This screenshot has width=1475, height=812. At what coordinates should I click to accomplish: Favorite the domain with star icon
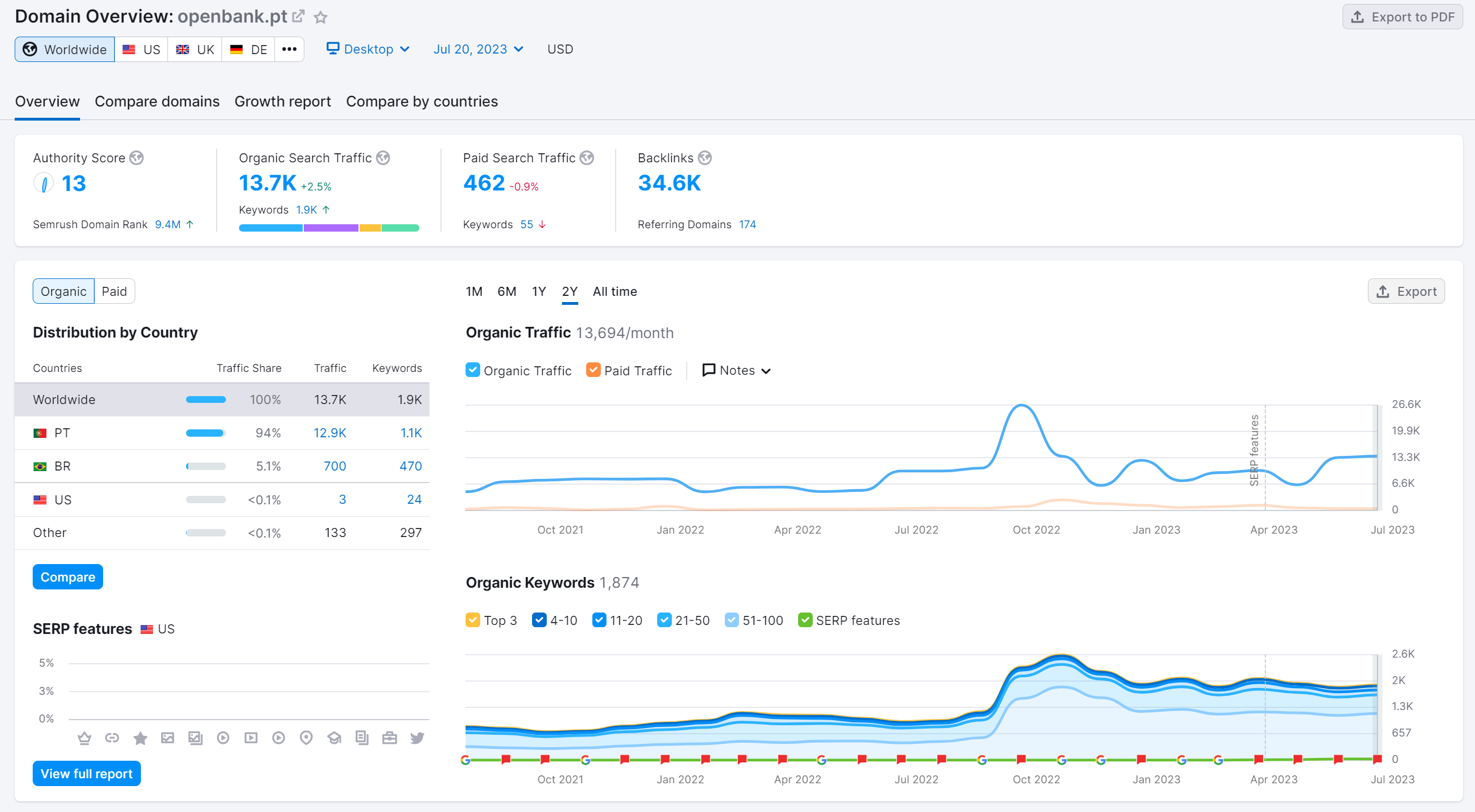pos(321,17)
